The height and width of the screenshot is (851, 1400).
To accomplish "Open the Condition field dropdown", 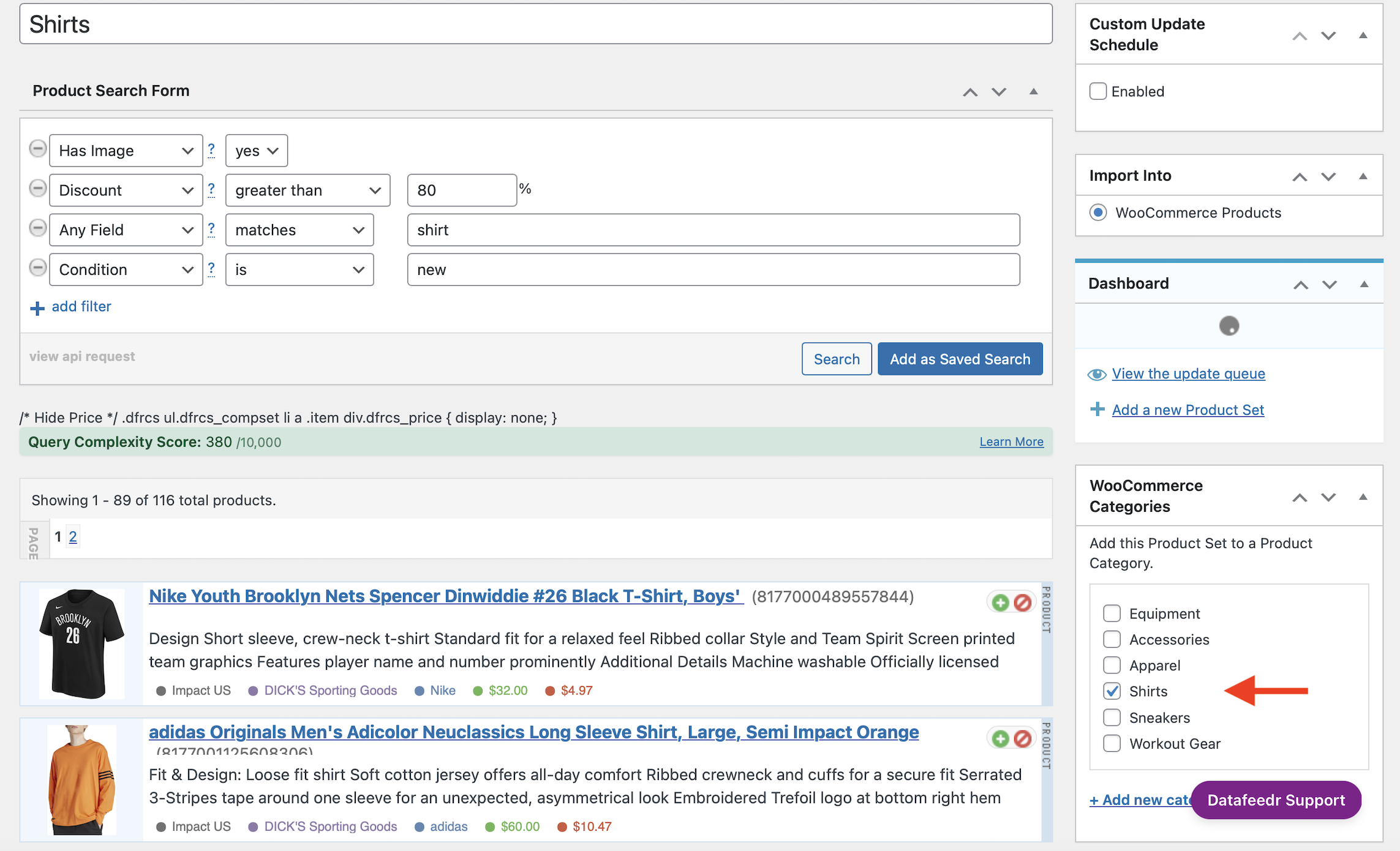I will (x=126, y=270).
